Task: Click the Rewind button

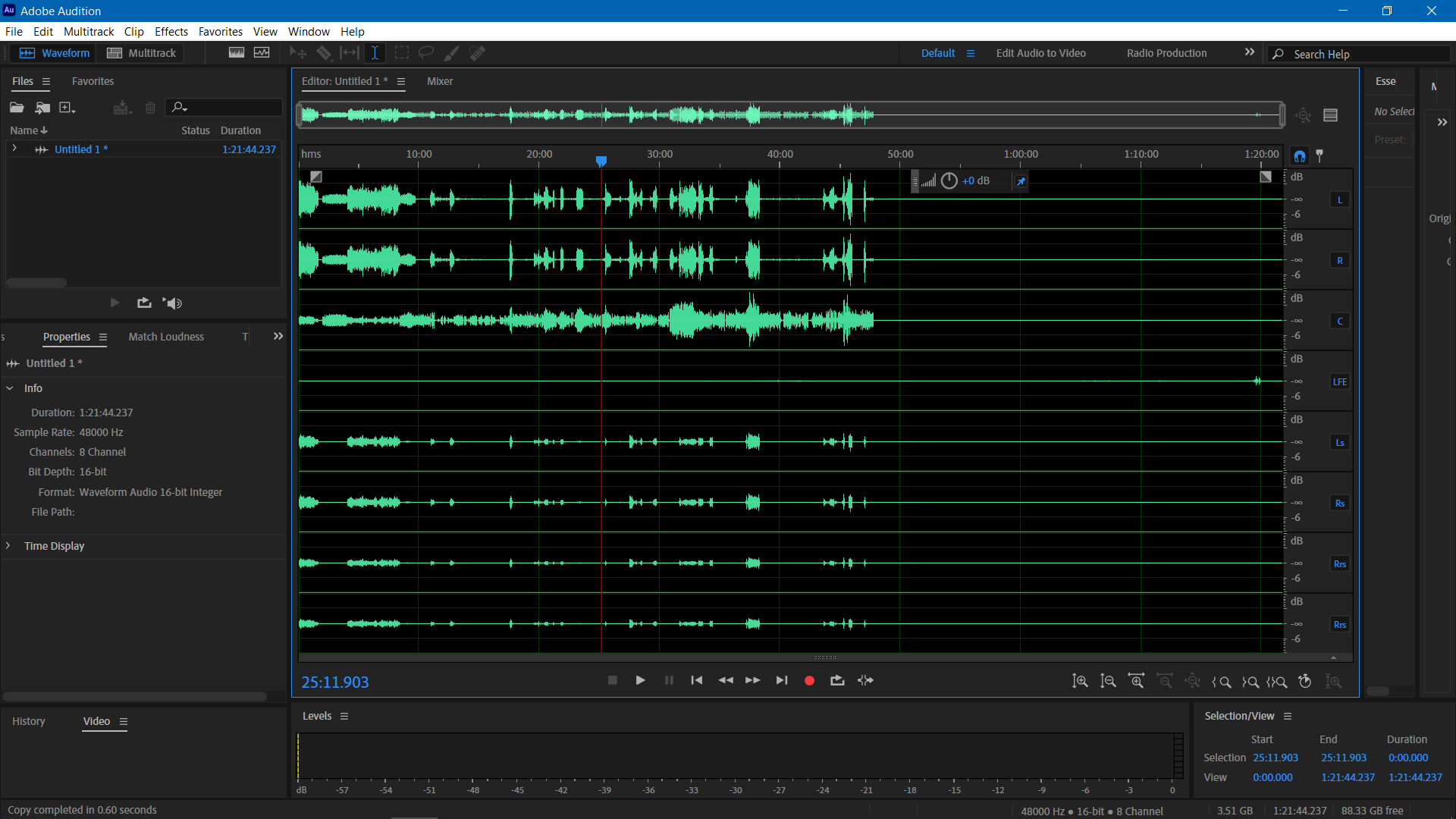Action: 726,680
